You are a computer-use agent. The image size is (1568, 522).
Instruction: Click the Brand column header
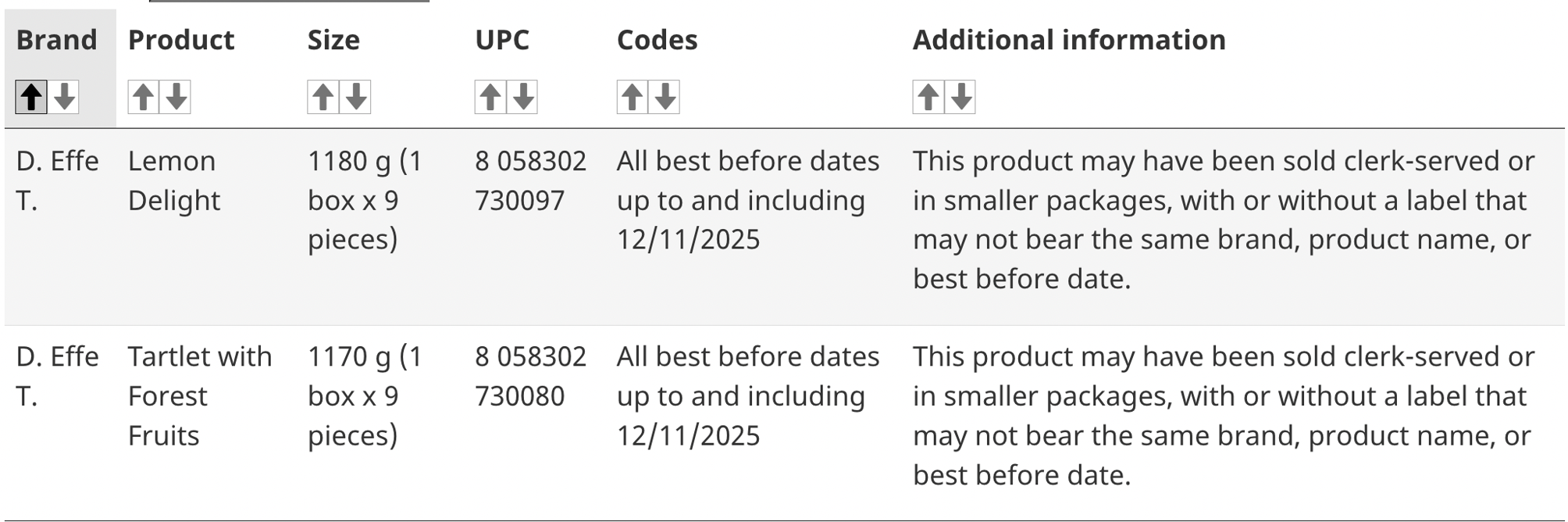tap(56, 41)
